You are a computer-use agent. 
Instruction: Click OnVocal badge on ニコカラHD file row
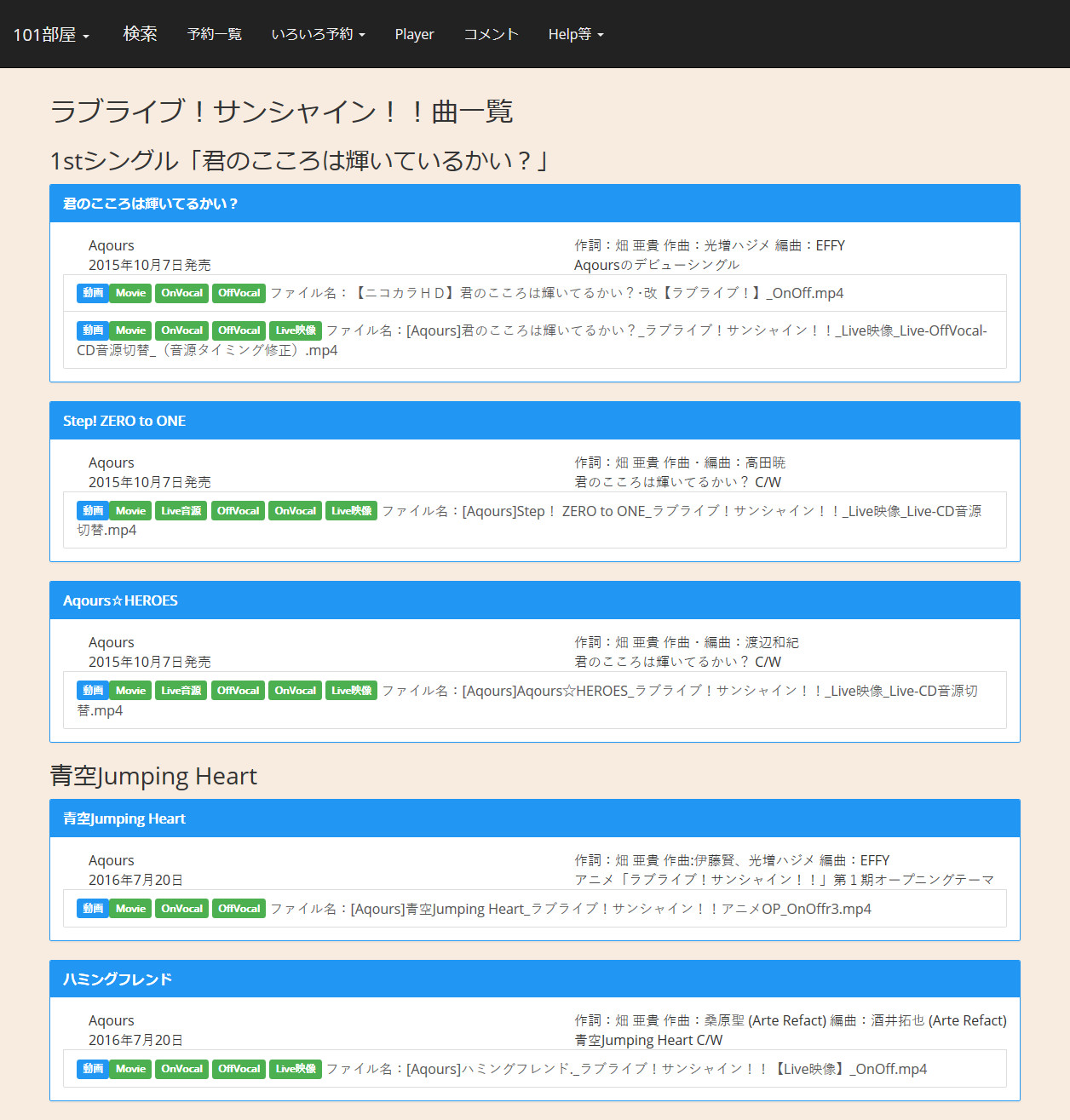182,293
